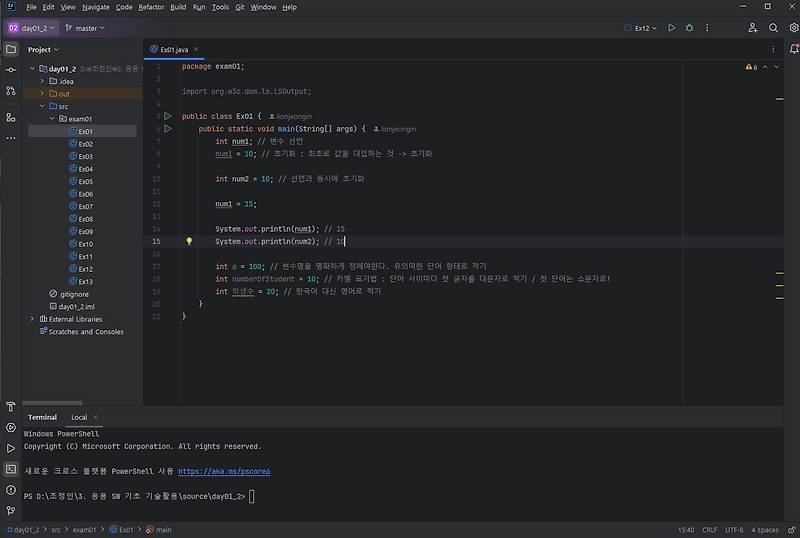The height and width of the screenshot is (538, 800).
Task: Toggle the Project tool window folder icon
Action: pos(11,49)
